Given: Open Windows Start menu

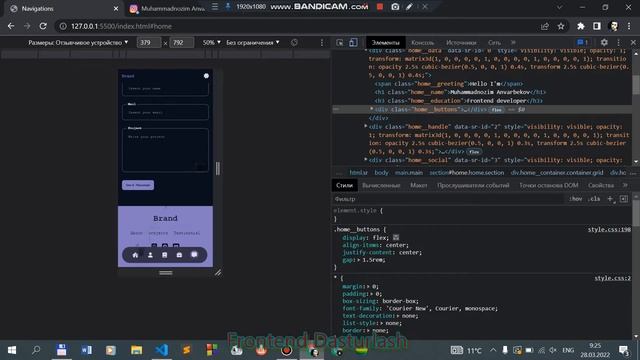Looking at the screenshot, I should tap(11, 350).
